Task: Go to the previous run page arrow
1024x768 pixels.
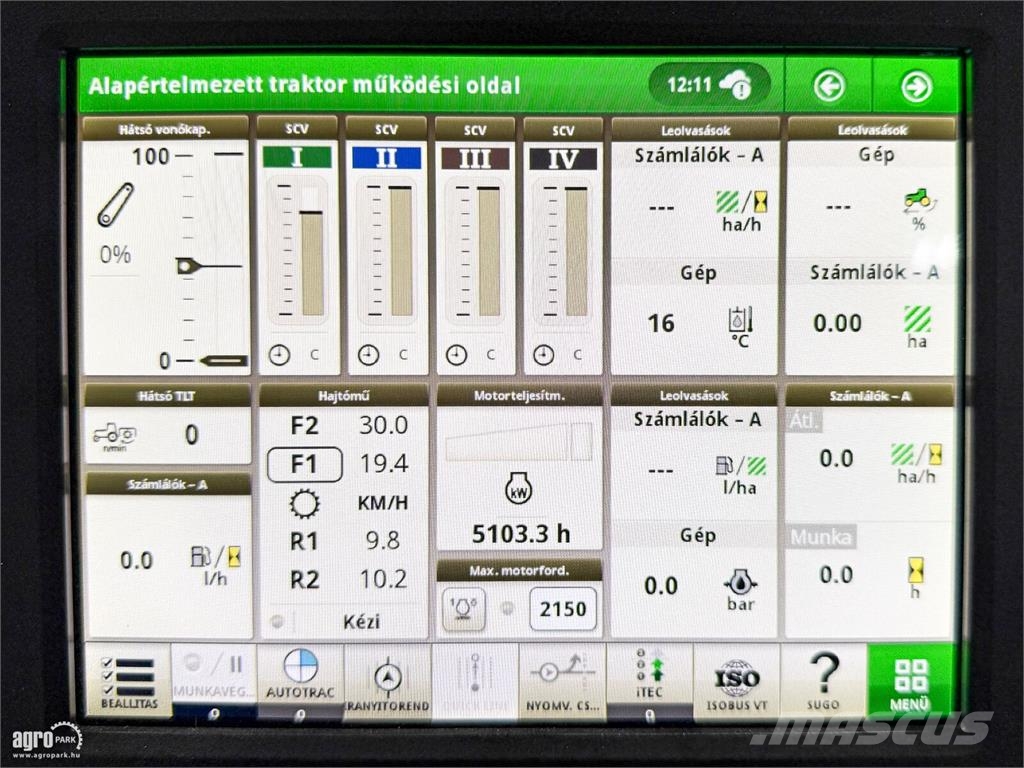Action: 829,86
